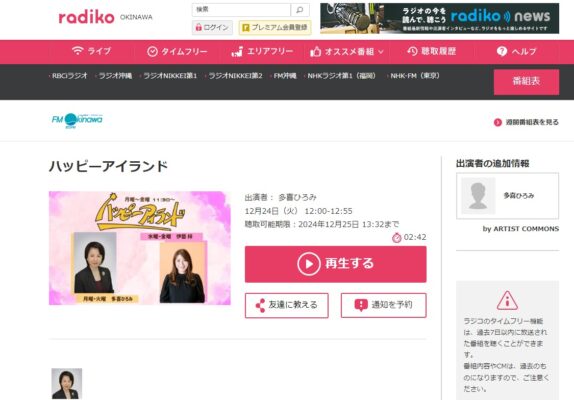The width and height of the screenshot is (574, 400).
Task: Click the ログイン button
Action: [x=212, y=27]
